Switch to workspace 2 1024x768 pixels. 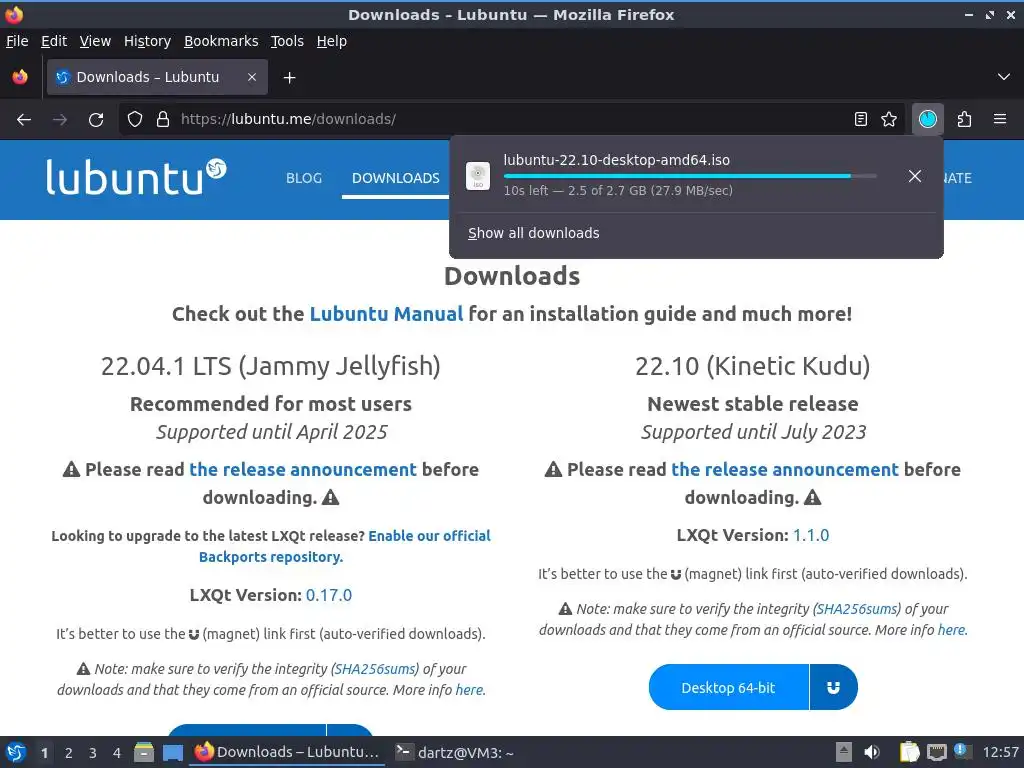69,753
